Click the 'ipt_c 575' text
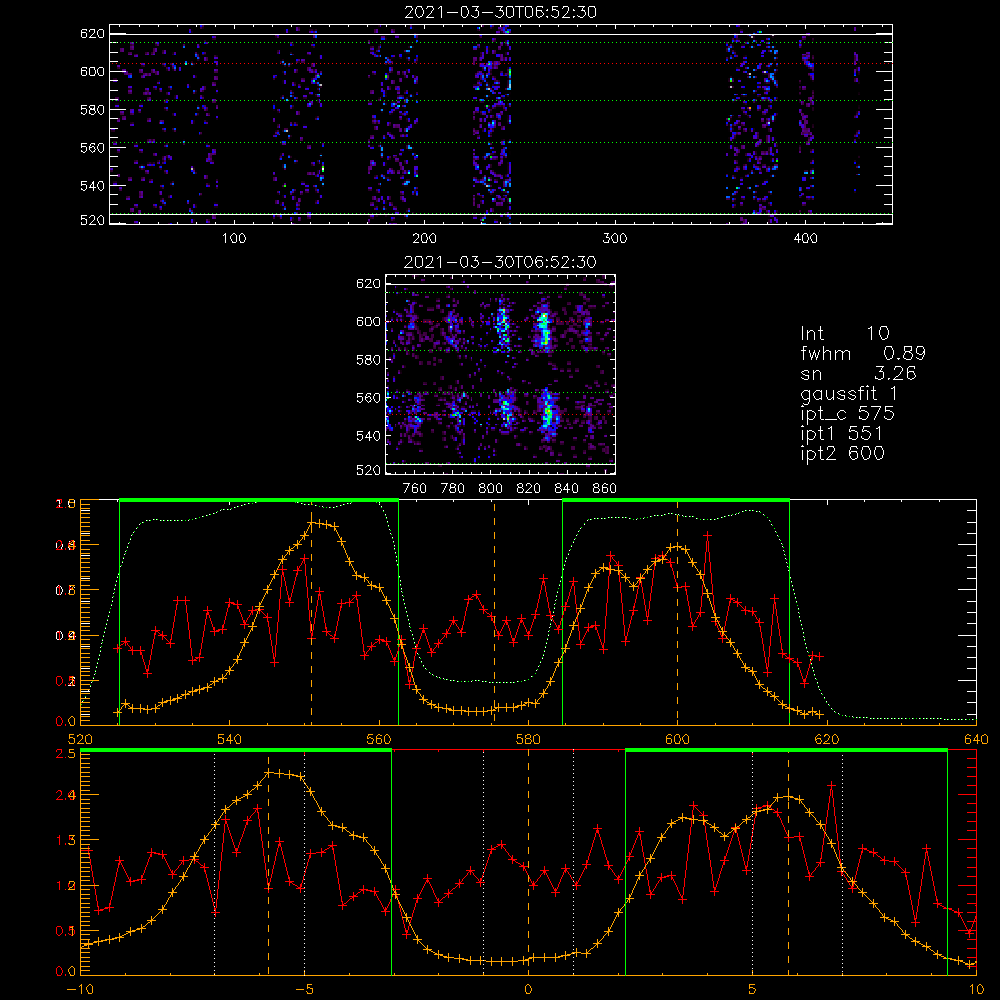 tap(848, 414)
